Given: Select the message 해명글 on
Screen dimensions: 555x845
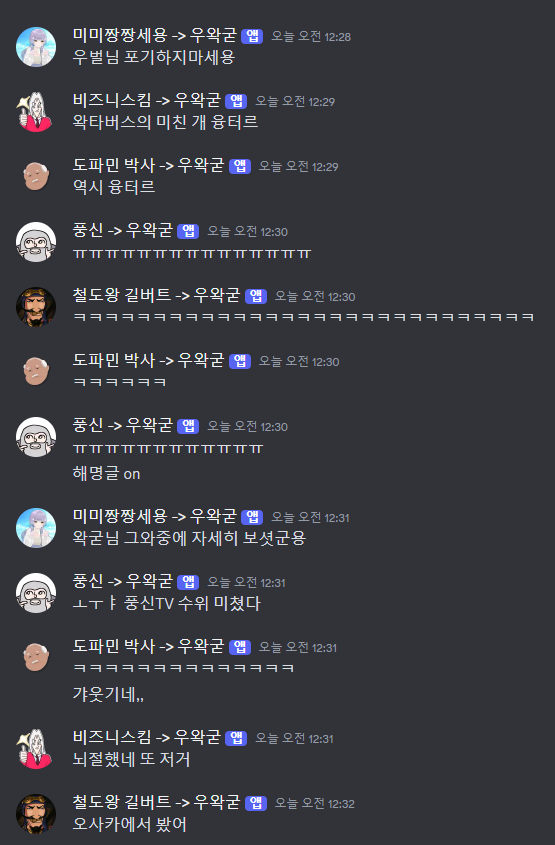Looking at the screenshot, I should click(x=107, y=474).
